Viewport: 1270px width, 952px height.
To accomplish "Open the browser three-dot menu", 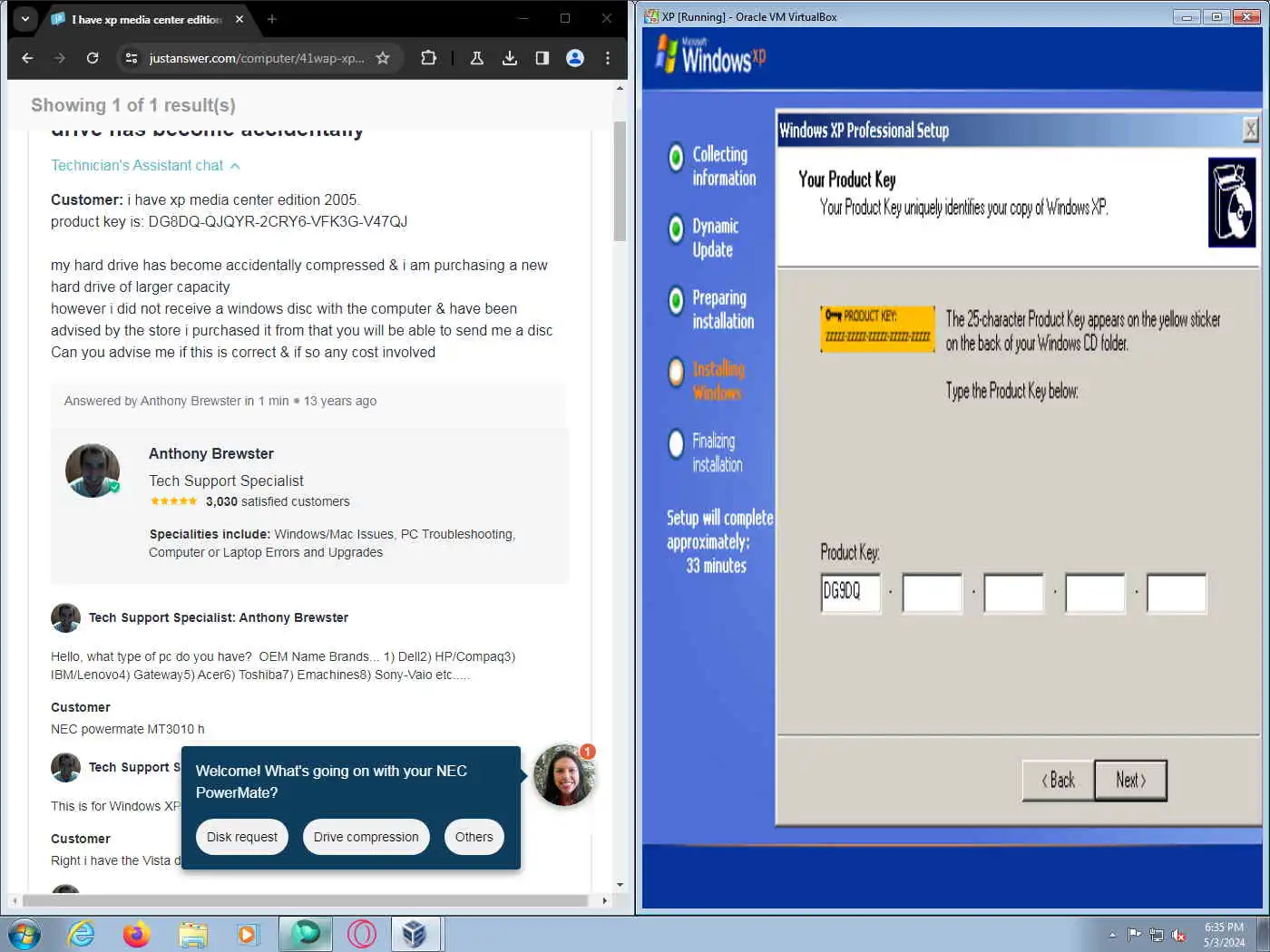I will click(x=608, y=58).
